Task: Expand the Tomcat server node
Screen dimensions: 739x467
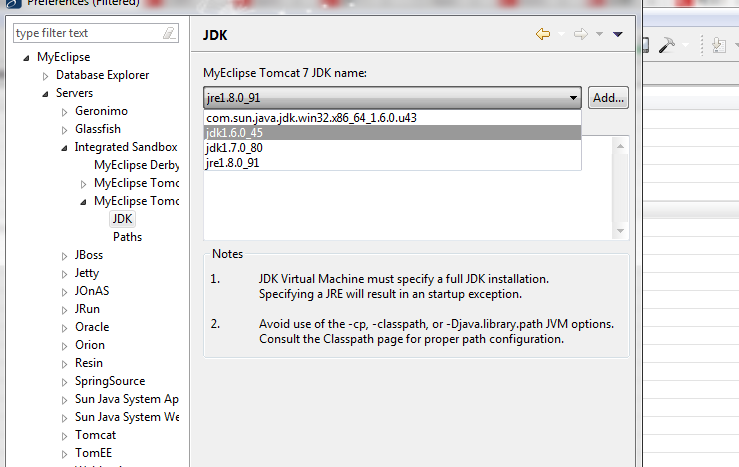Action: coord(65,436)
